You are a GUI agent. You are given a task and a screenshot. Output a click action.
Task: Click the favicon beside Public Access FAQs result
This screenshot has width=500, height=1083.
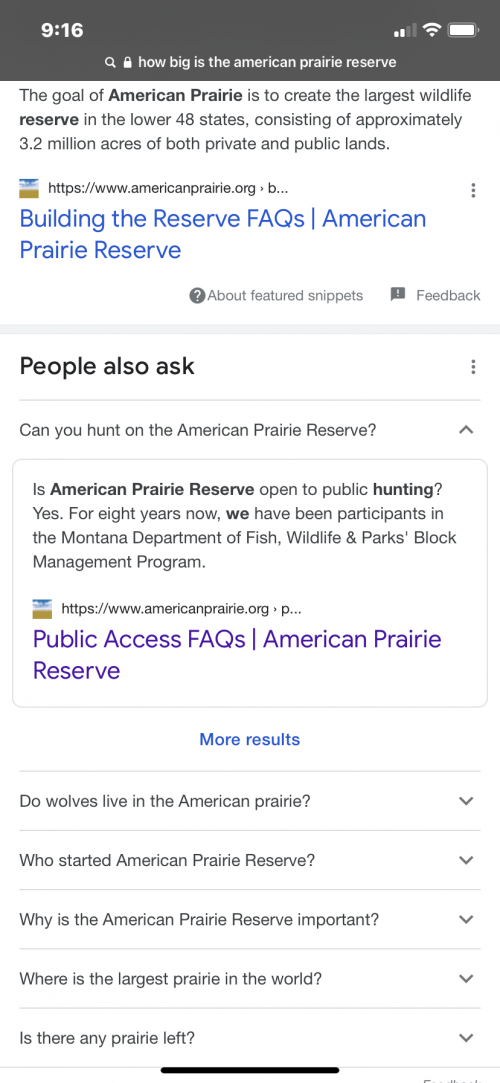[43, 608]
